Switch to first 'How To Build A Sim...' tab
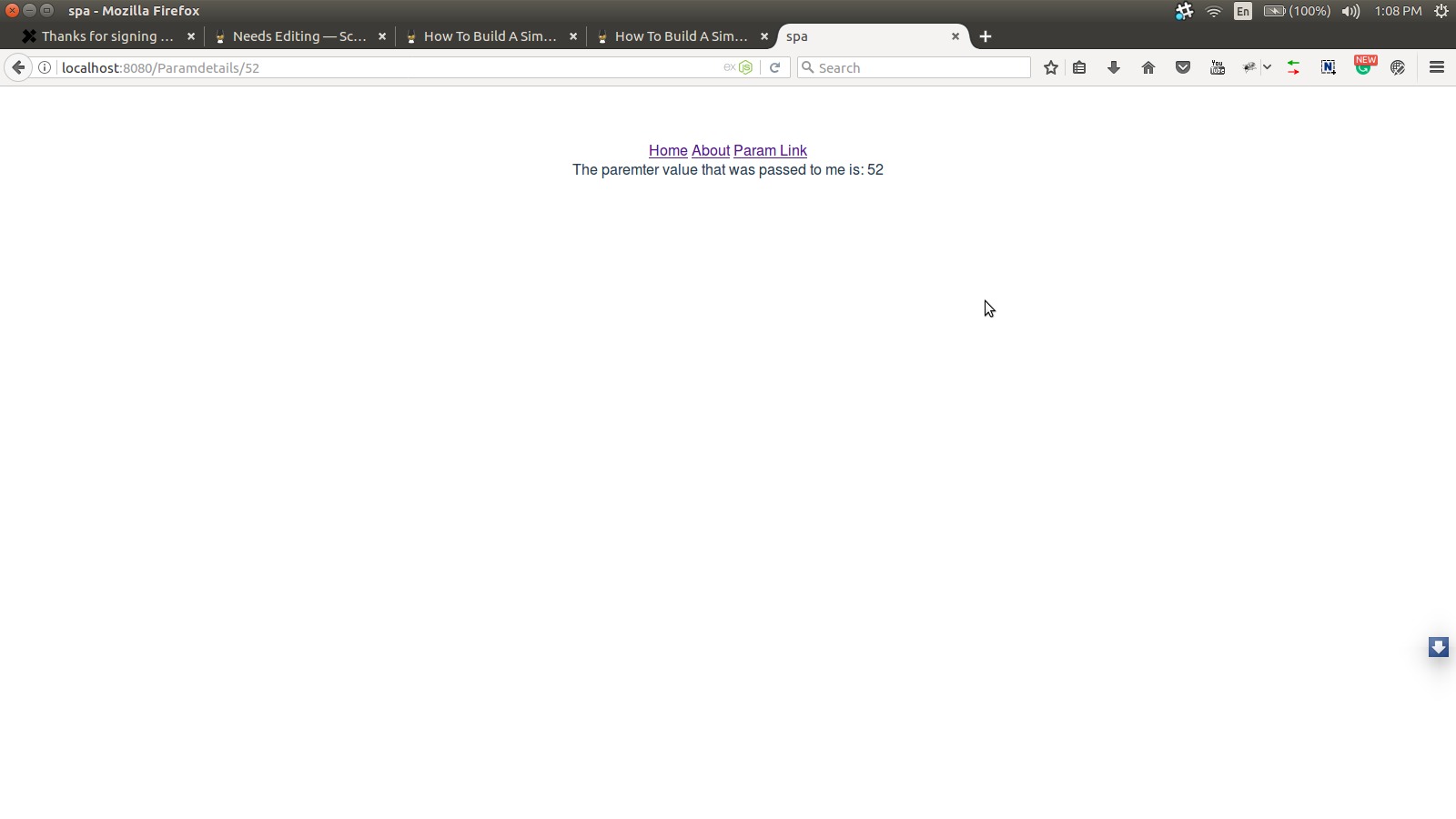Screen dimensions: 1456x819 pyautogui.click(x=490, y=36)
